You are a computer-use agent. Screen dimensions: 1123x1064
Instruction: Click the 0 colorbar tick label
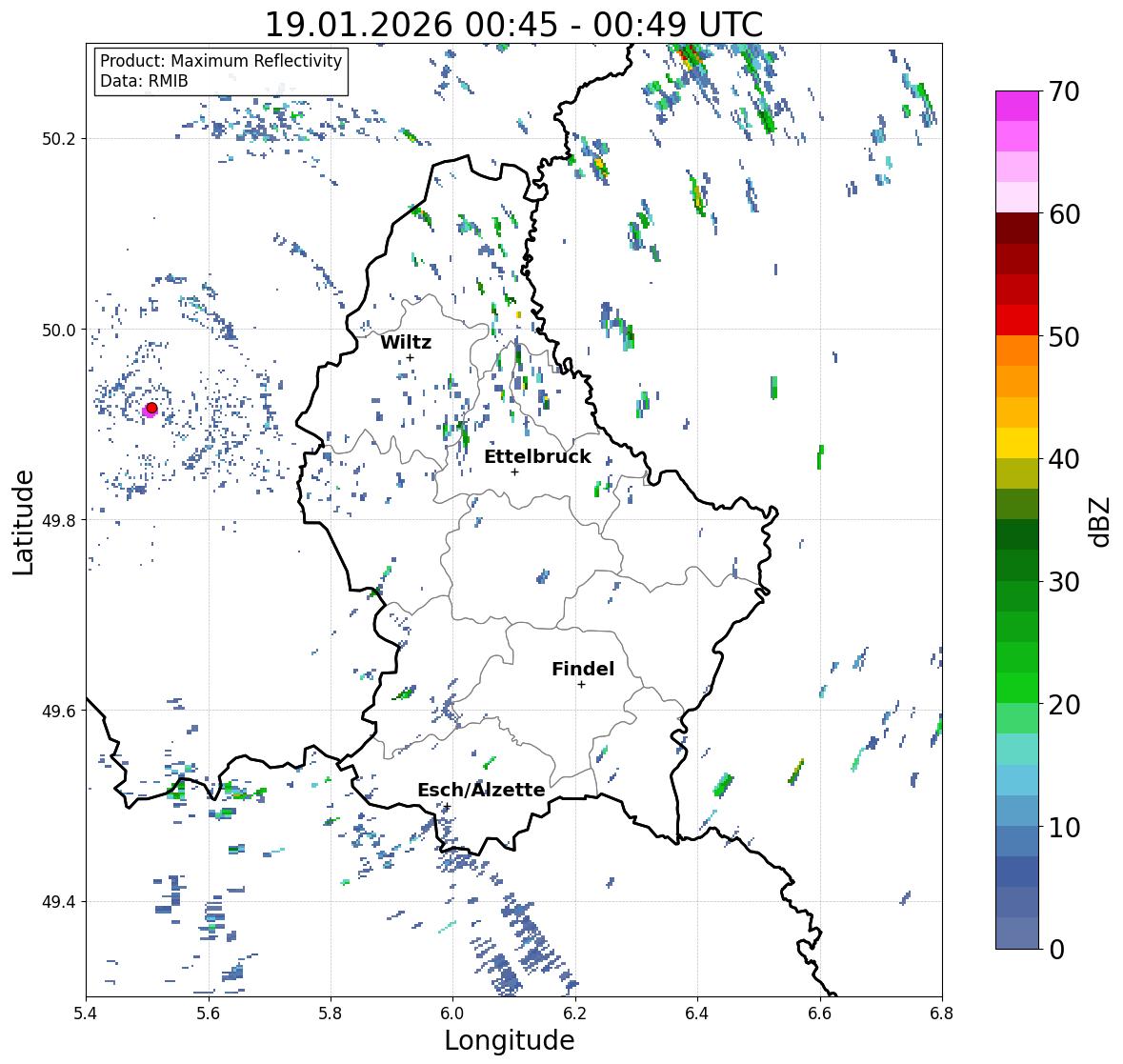pyautogui.click(x=1056, y=950)
